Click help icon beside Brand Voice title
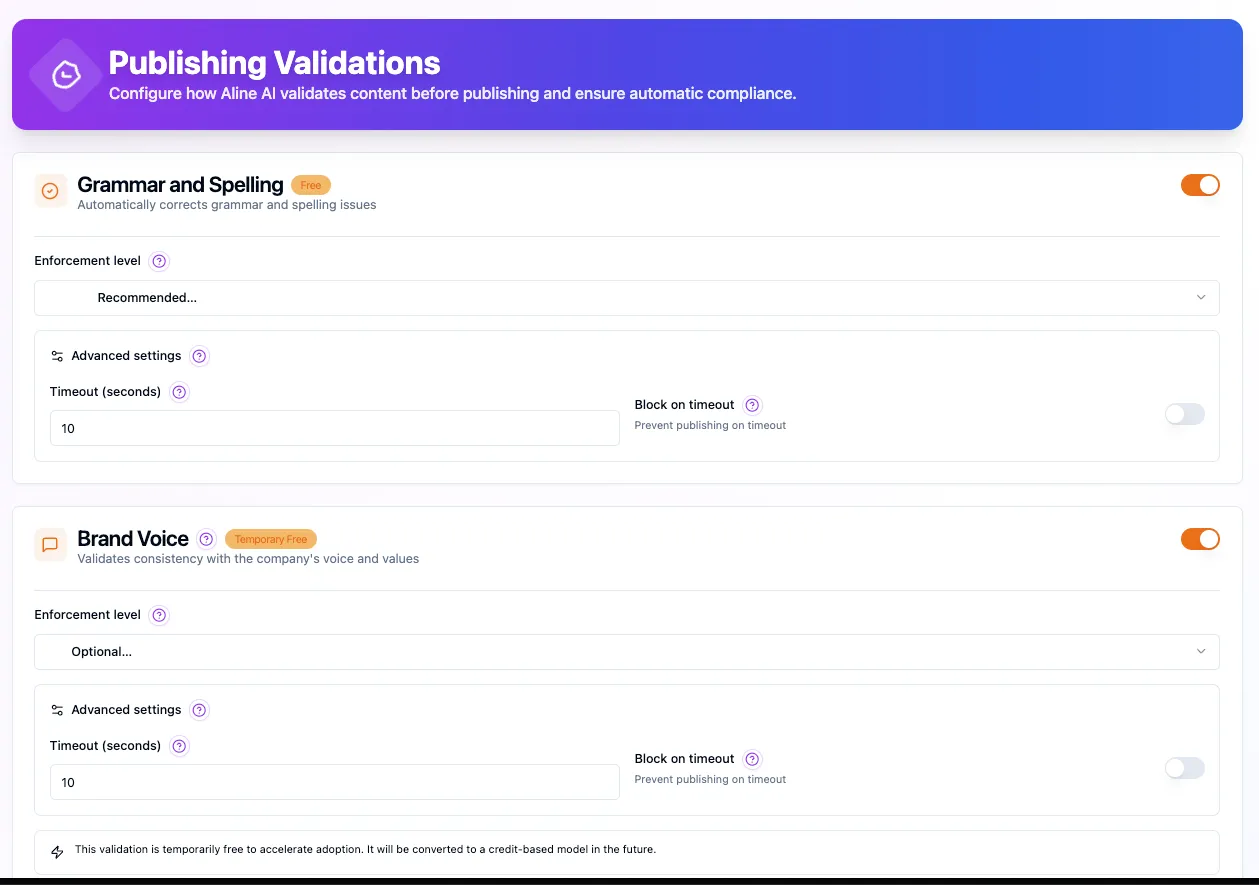The image size is (1259, 885). click(207, 539)
